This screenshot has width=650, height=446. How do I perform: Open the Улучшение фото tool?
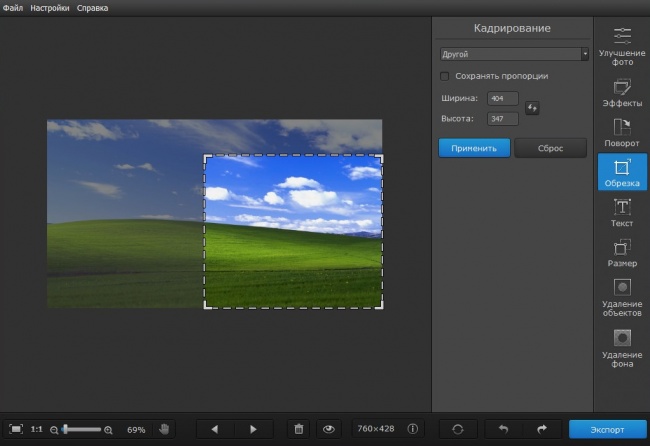tap(622, 46)
